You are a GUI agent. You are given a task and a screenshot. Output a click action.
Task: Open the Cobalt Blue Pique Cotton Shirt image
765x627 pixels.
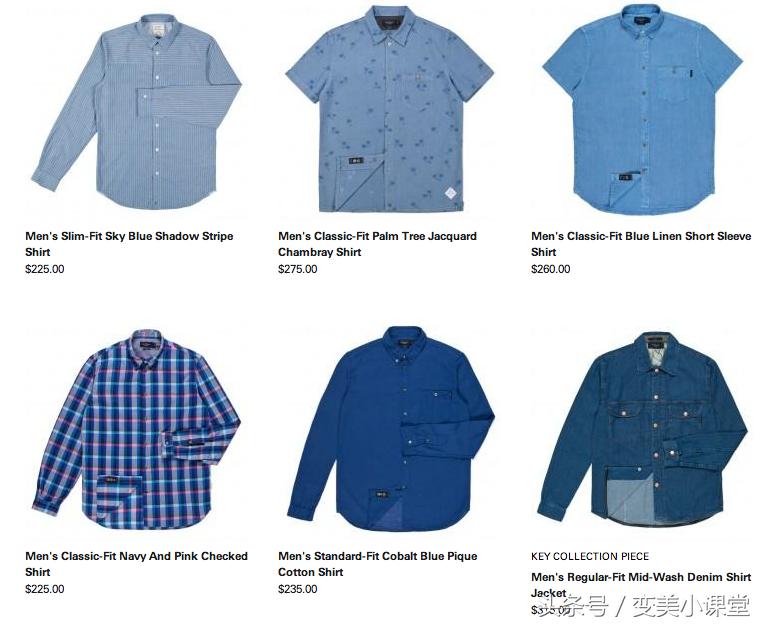[391, 429]
